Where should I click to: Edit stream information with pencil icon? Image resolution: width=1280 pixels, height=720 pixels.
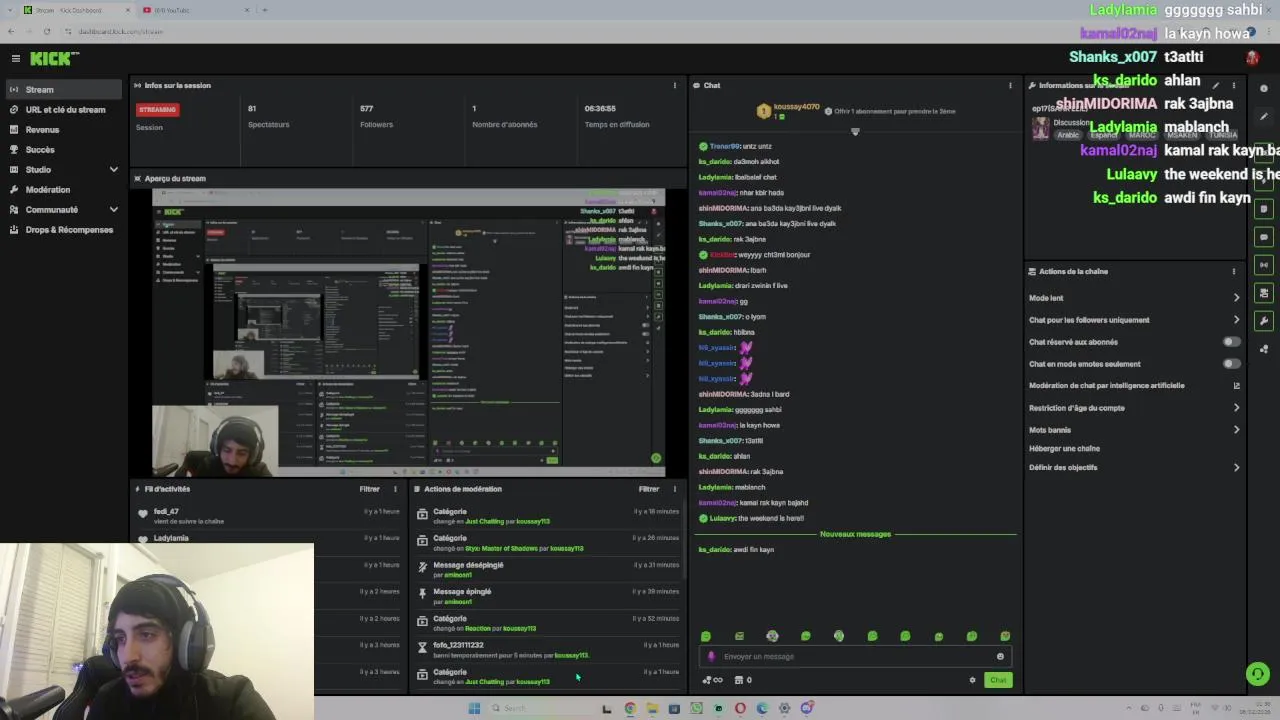(x=1216, y=85)
